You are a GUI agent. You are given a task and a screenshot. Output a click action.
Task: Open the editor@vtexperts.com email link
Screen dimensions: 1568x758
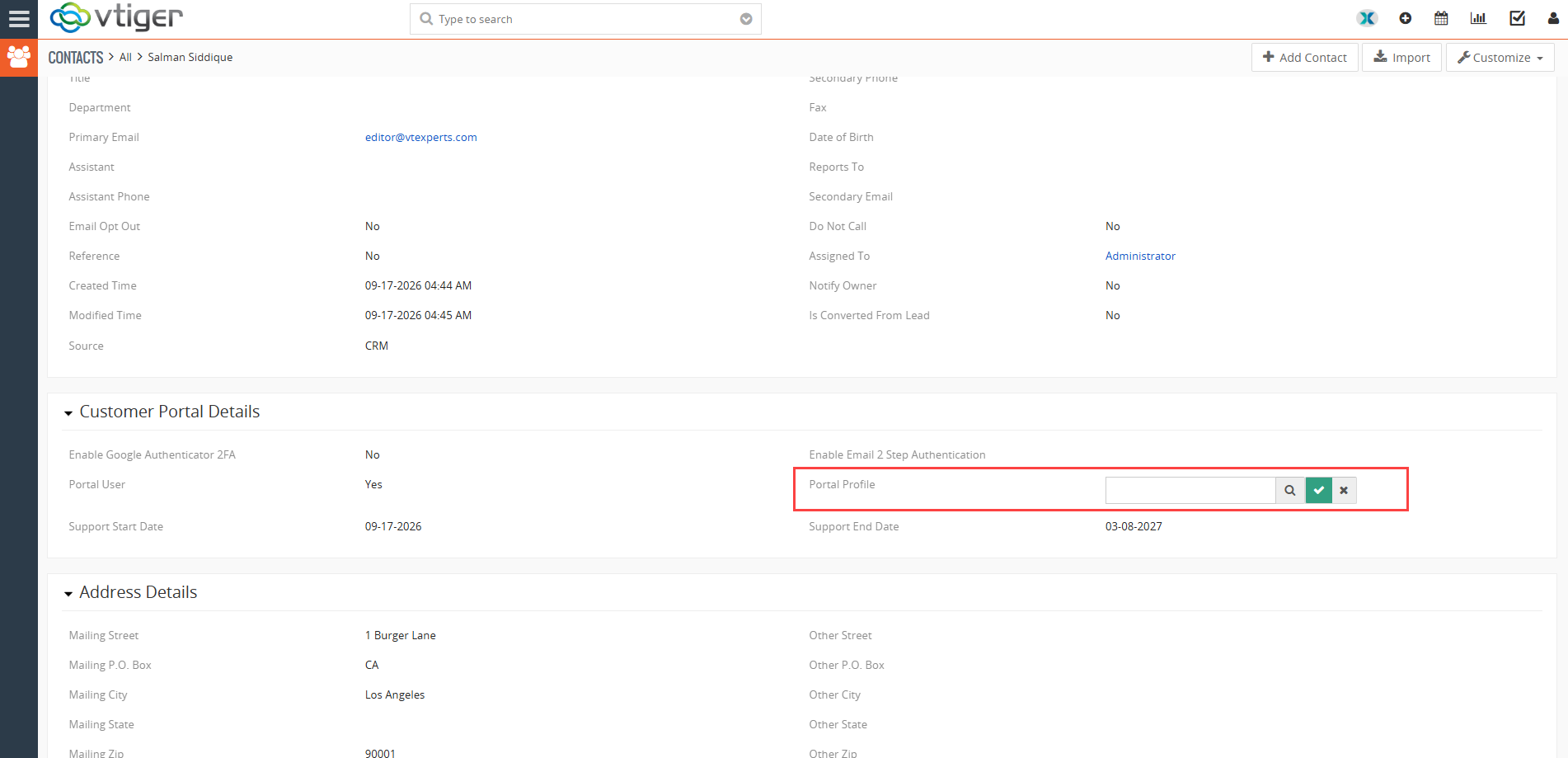(421, 137)
